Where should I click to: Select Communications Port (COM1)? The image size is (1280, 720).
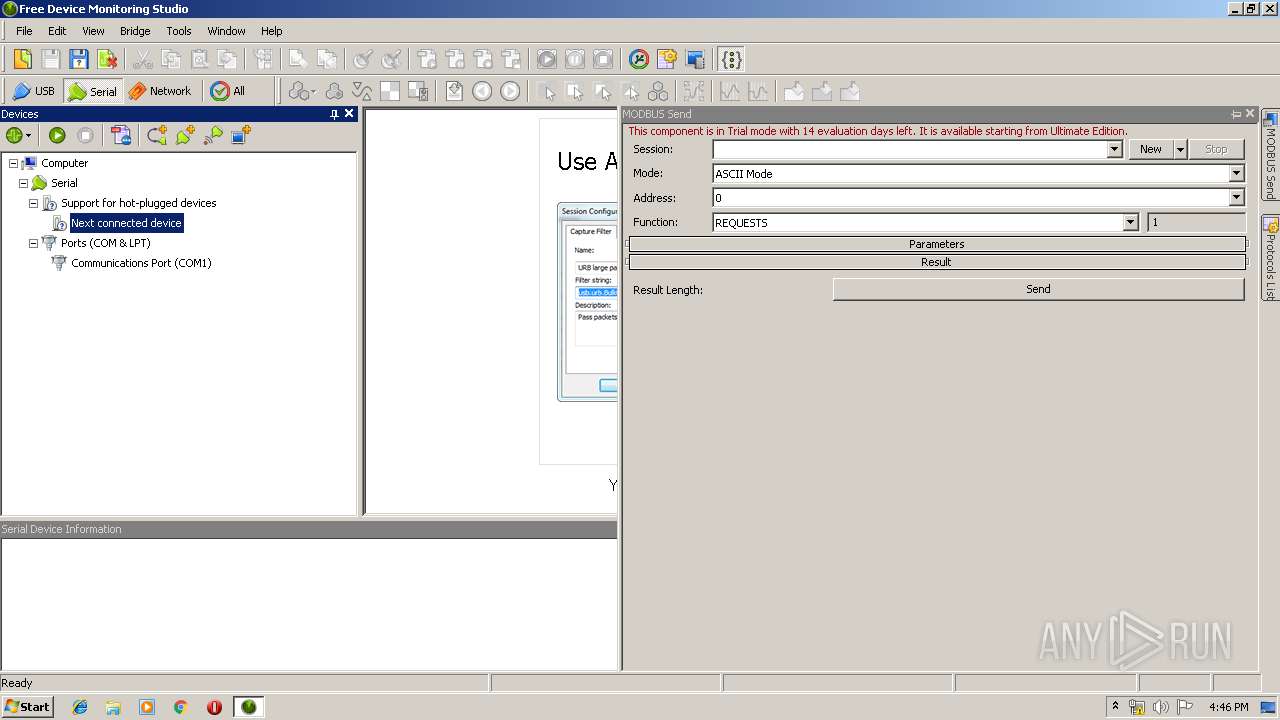click(141, 263)
